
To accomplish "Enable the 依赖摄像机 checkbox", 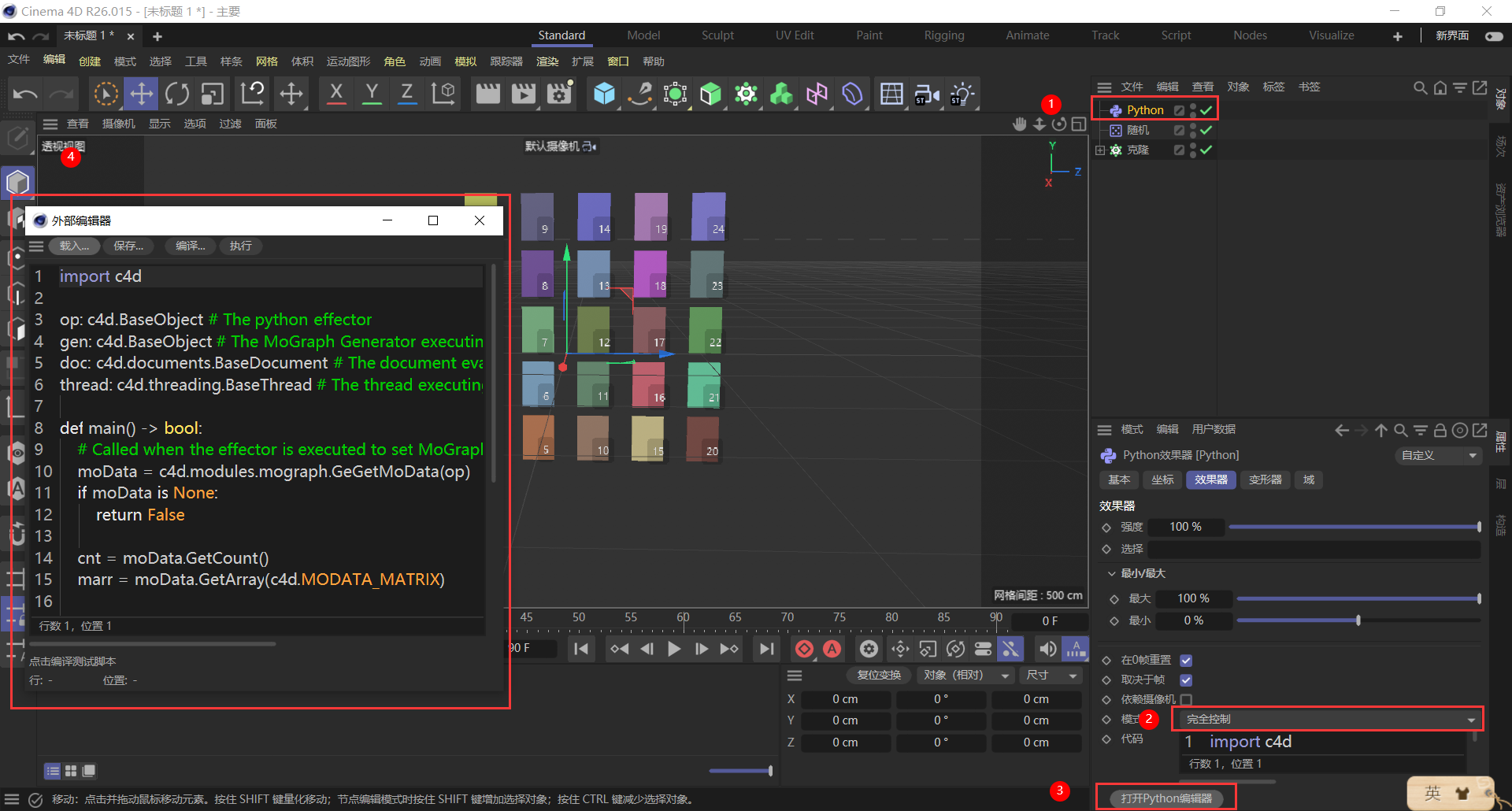I will point(1186,699).
